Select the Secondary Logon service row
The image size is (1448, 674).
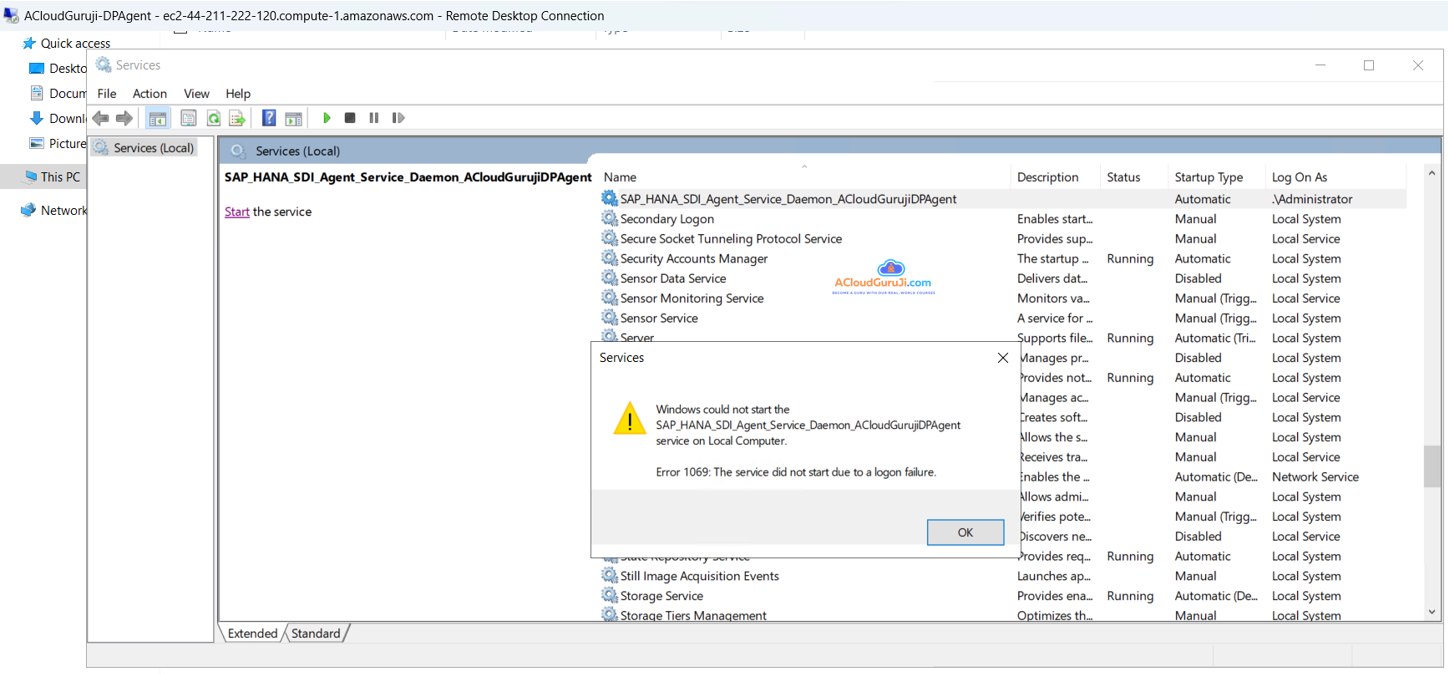tap(667, 219)
